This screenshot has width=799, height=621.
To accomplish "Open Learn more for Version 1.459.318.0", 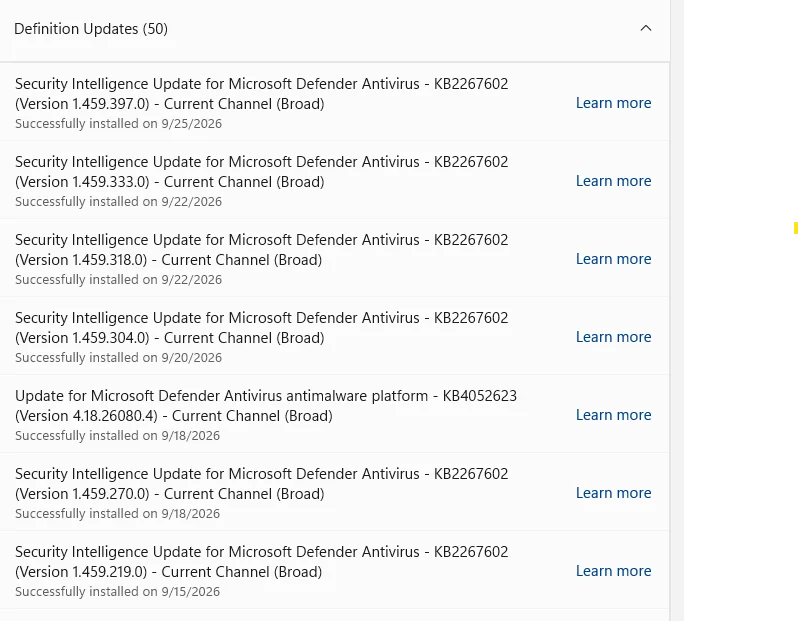I will click(614, 259).
